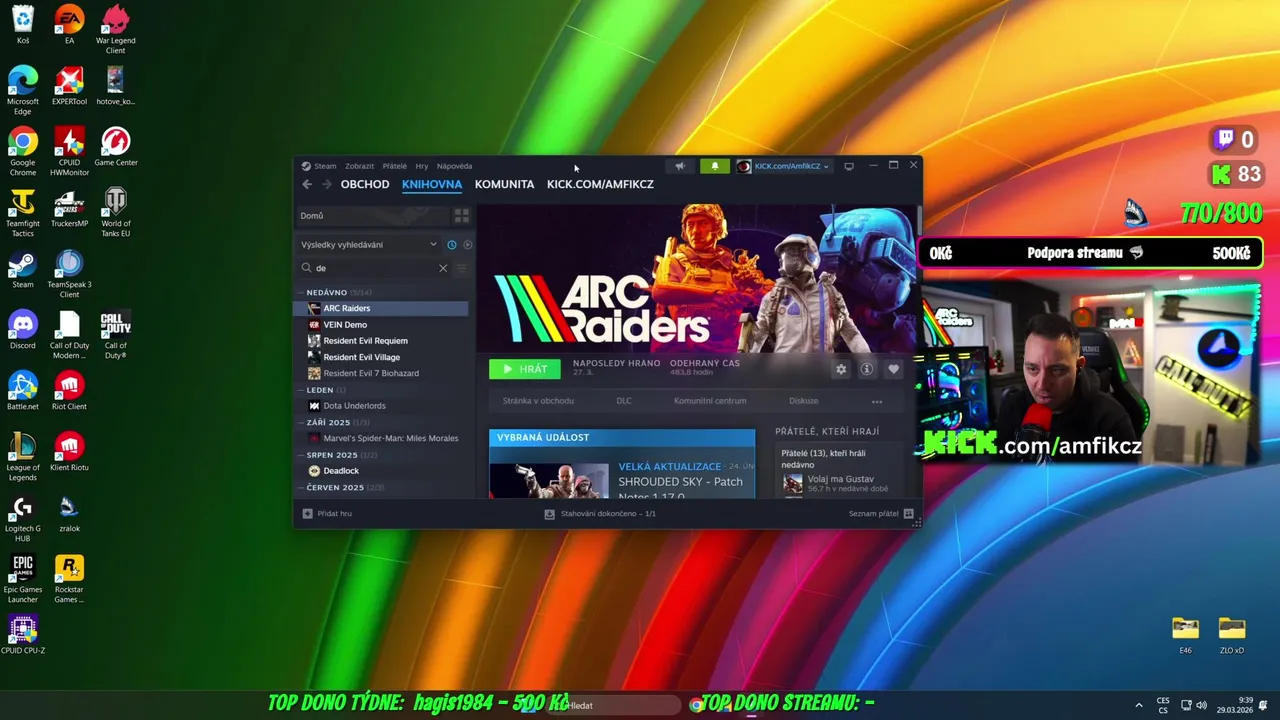Click Stahování dokončeno status text
Screen dimensions: 1280x720
(608, 513)
